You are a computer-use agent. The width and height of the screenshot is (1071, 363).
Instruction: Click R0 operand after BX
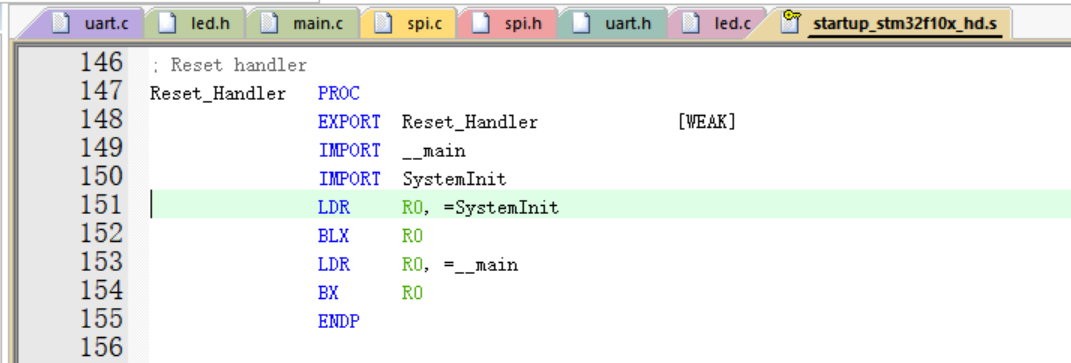tap(413, 293)
